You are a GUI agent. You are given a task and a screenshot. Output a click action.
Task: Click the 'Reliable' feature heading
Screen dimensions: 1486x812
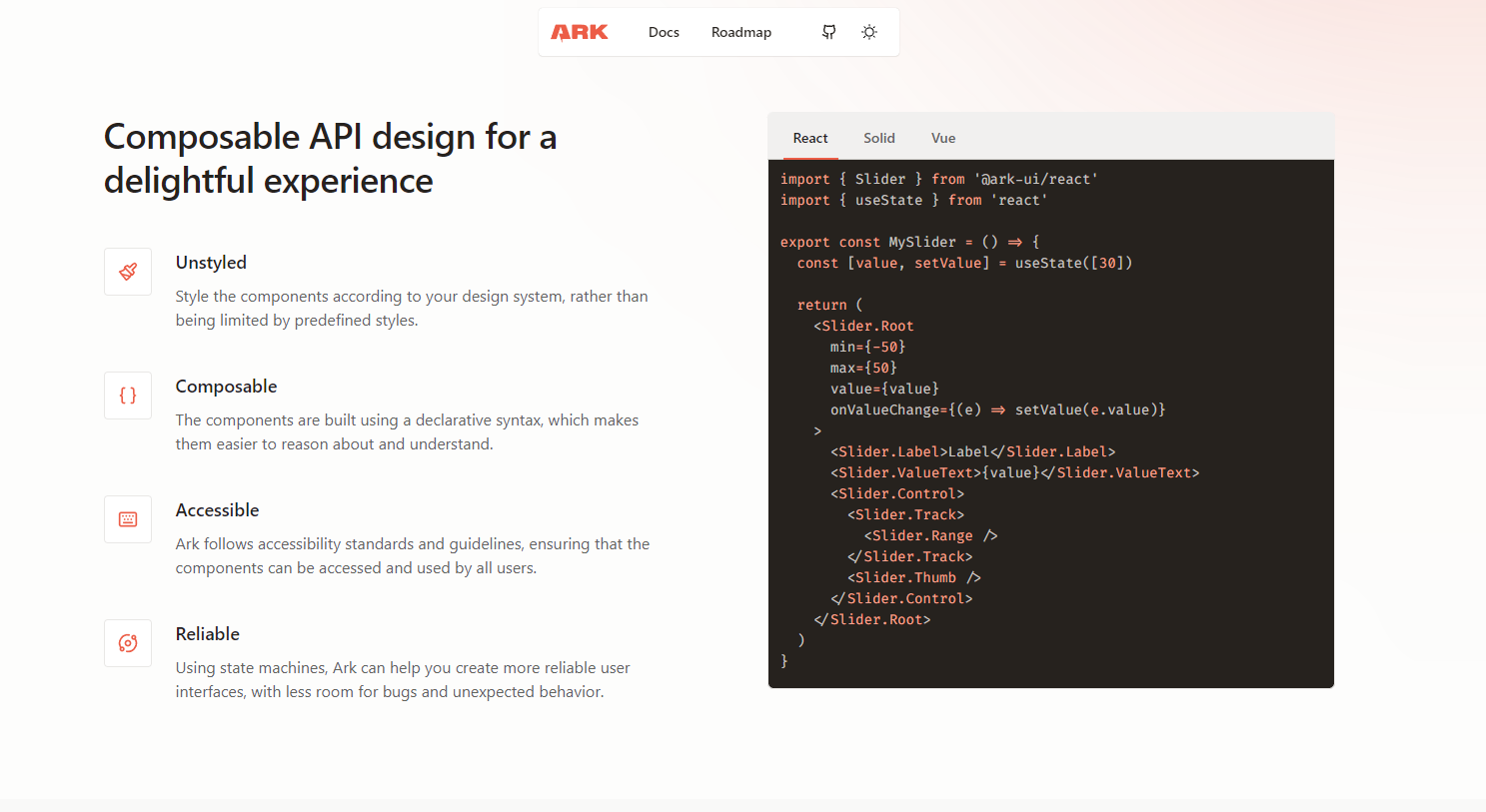tap(208, 634)
